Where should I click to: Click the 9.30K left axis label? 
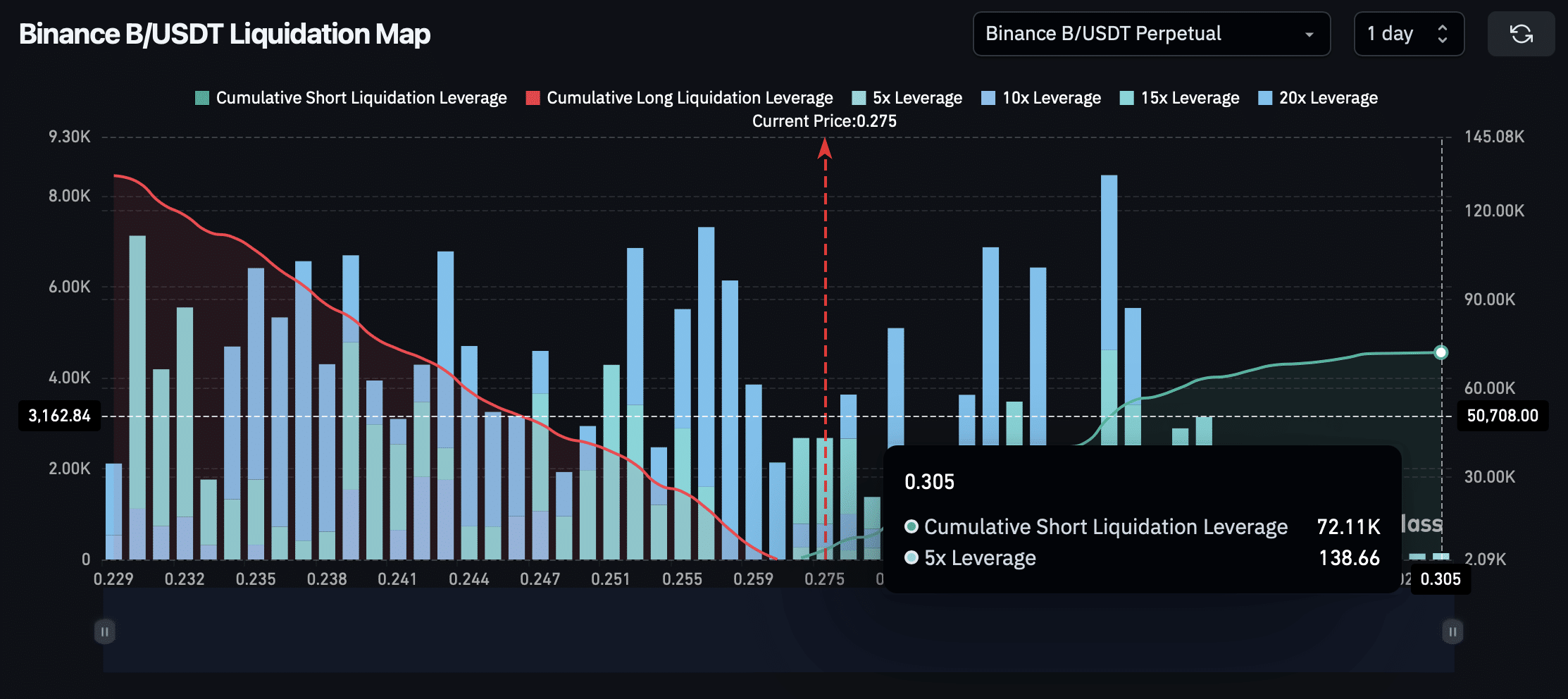point(69,137)
